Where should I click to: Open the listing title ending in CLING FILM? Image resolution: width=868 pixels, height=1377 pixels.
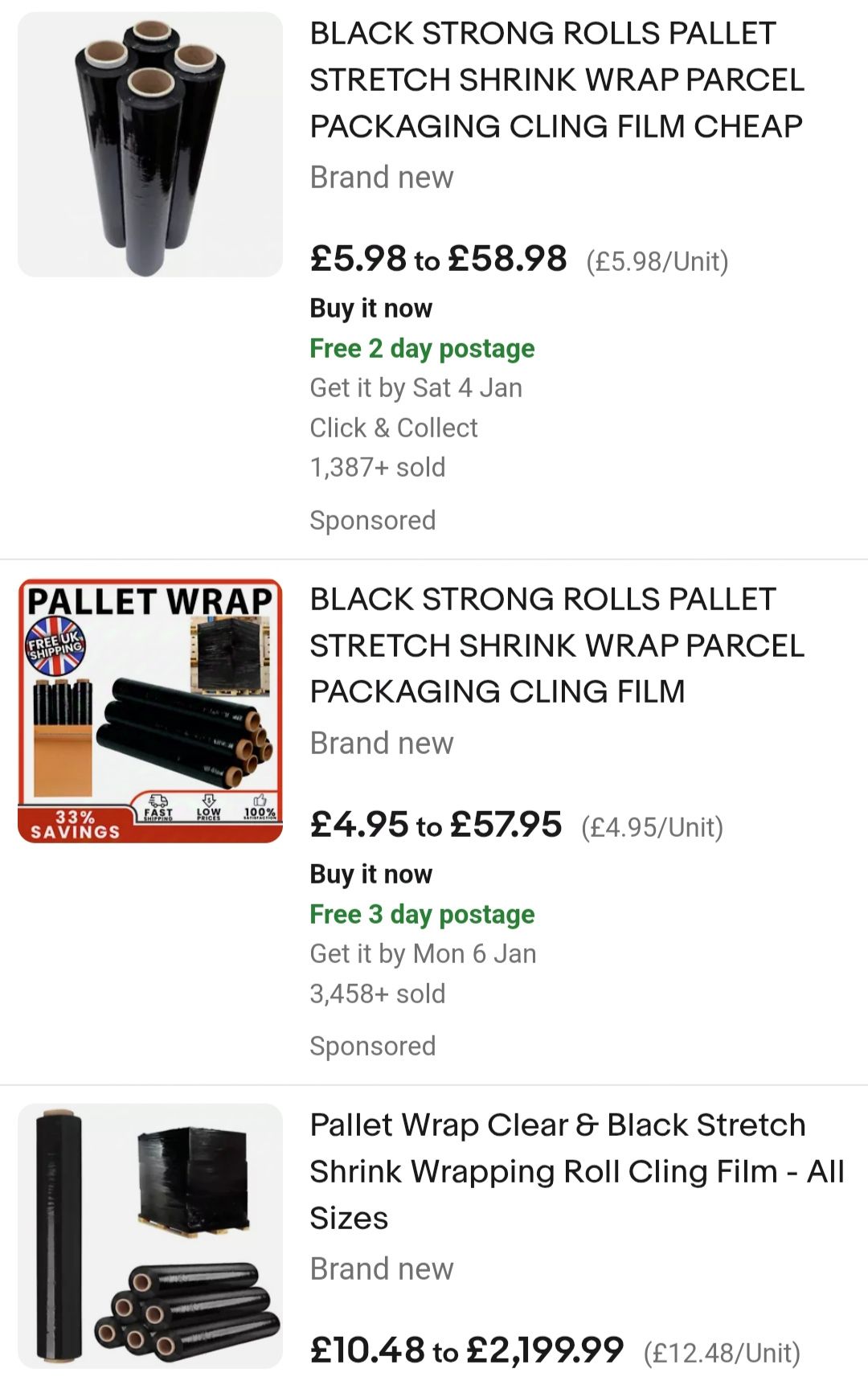coord(556,645)
